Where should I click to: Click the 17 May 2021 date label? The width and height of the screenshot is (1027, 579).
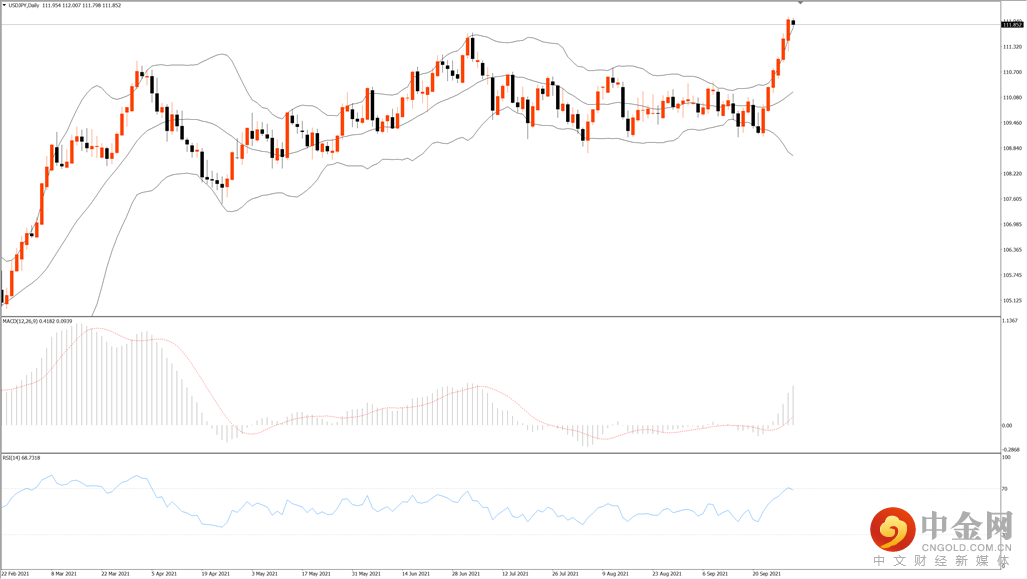tap(316, 574)
